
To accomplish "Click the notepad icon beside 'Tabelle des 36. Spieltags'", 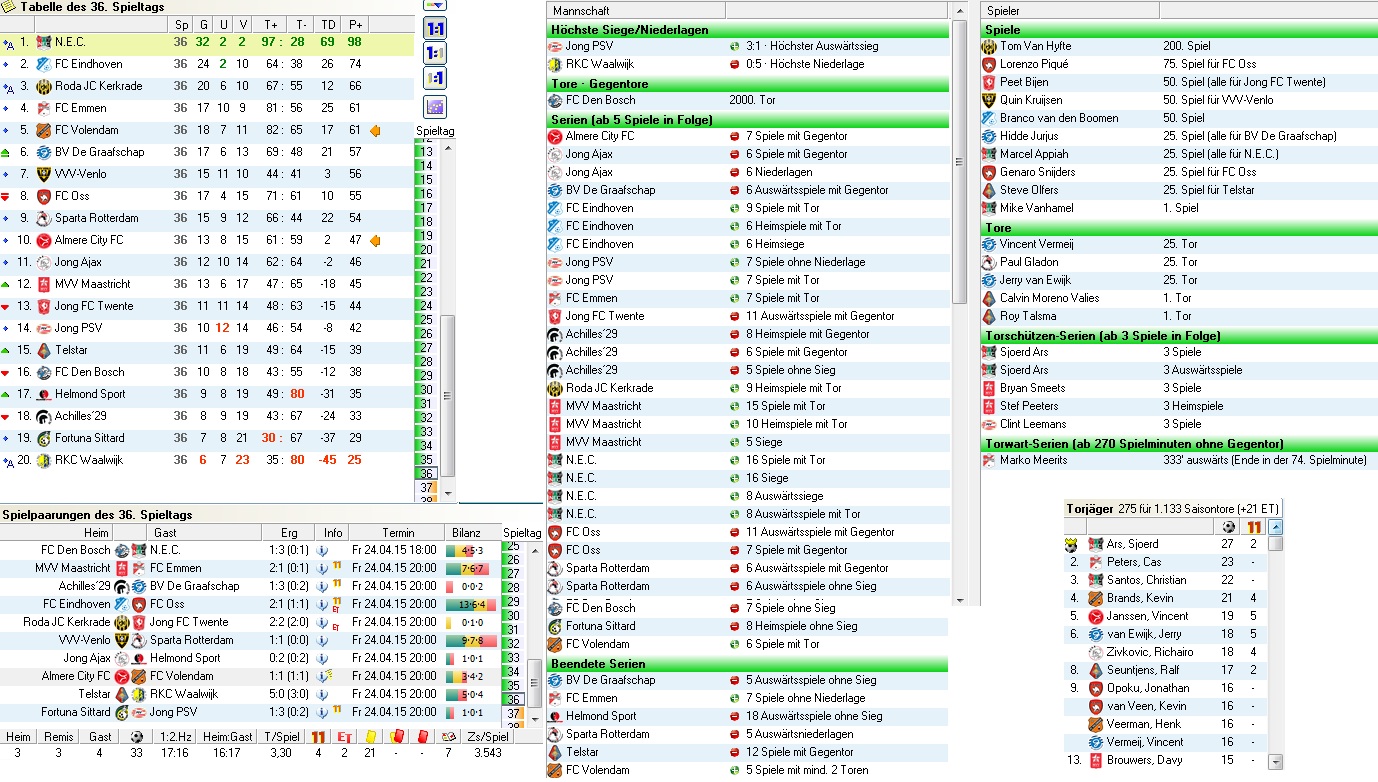I will point(10,8).
